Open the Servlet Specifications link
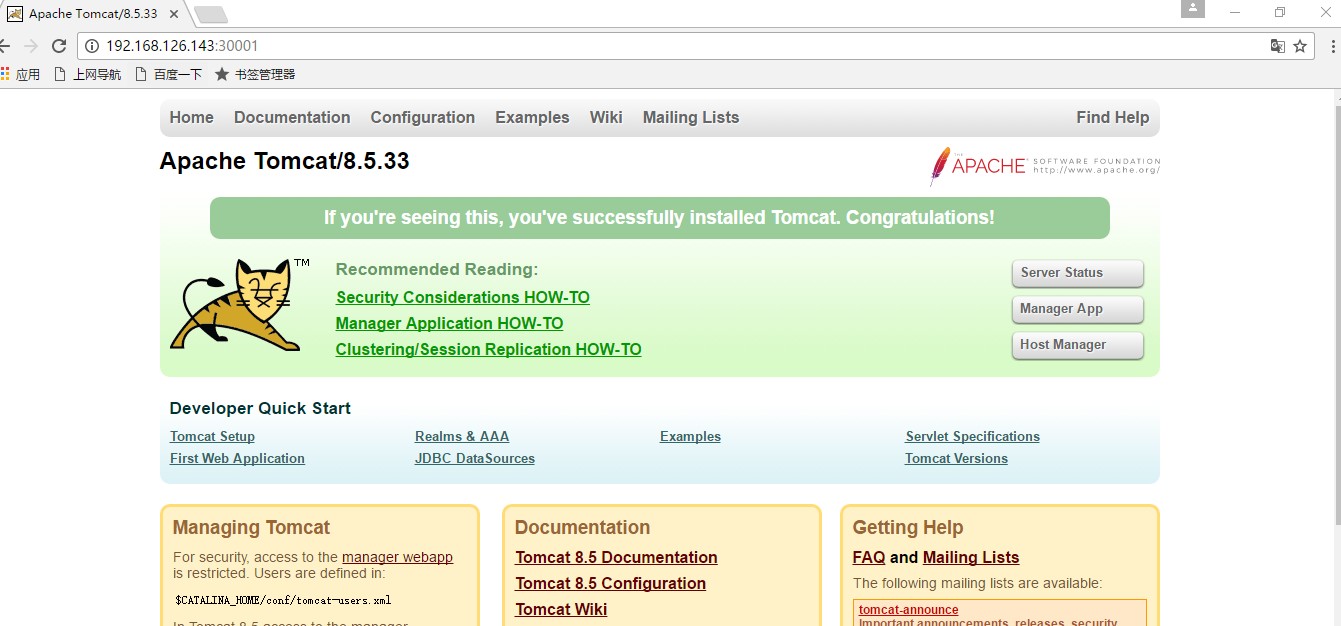The height and width of the screenshot is (626, 1341). [x=972, y=436]
